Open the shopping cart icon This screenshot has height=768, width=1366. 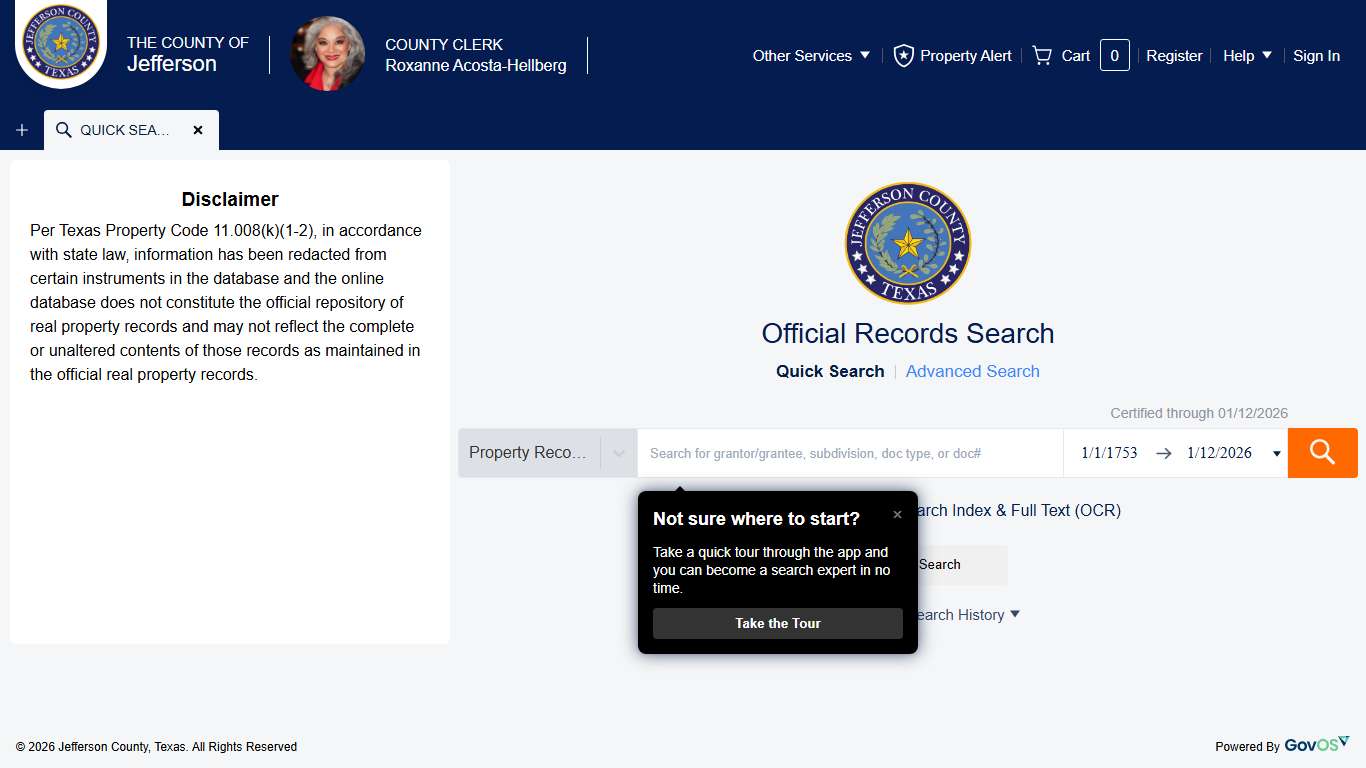click(1042, 56)
